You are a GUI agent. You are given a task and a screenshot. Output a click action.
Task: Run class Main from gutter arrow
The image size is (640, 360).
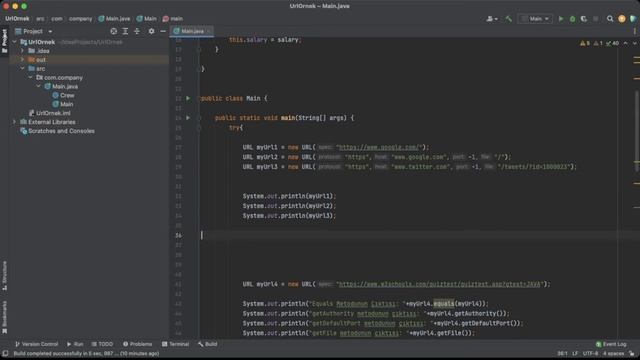[x=188, y=98]
